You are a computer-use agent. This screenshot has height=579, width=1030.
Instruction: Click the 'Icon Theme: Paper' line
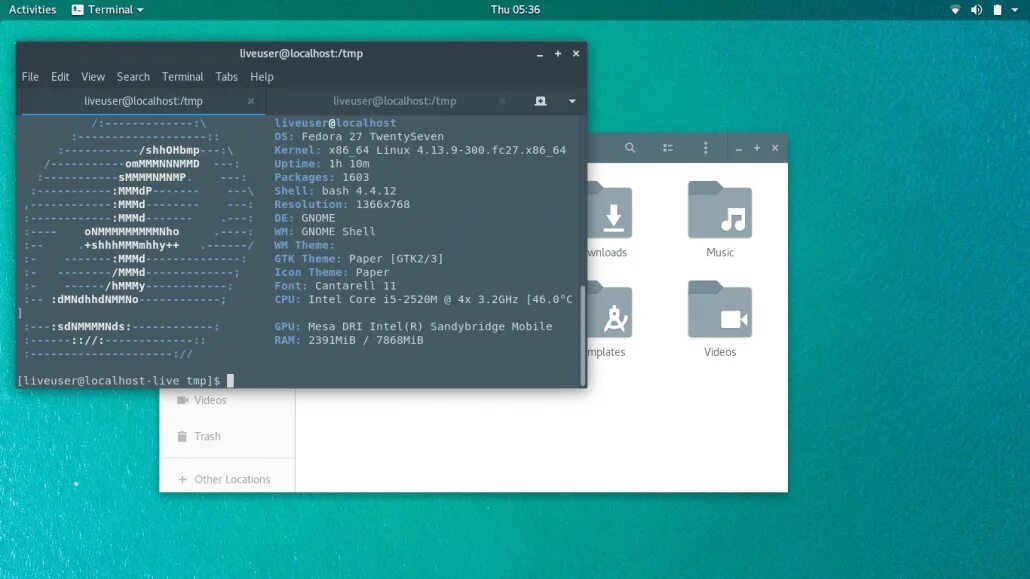coord(332,272)
